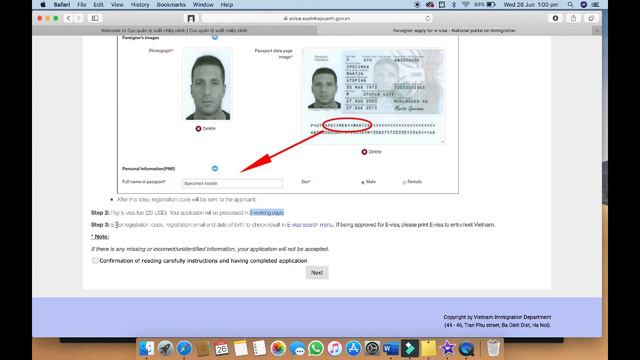640x360 pixels.
Task: Click the Safari address bar
Action: coord(317,18)
